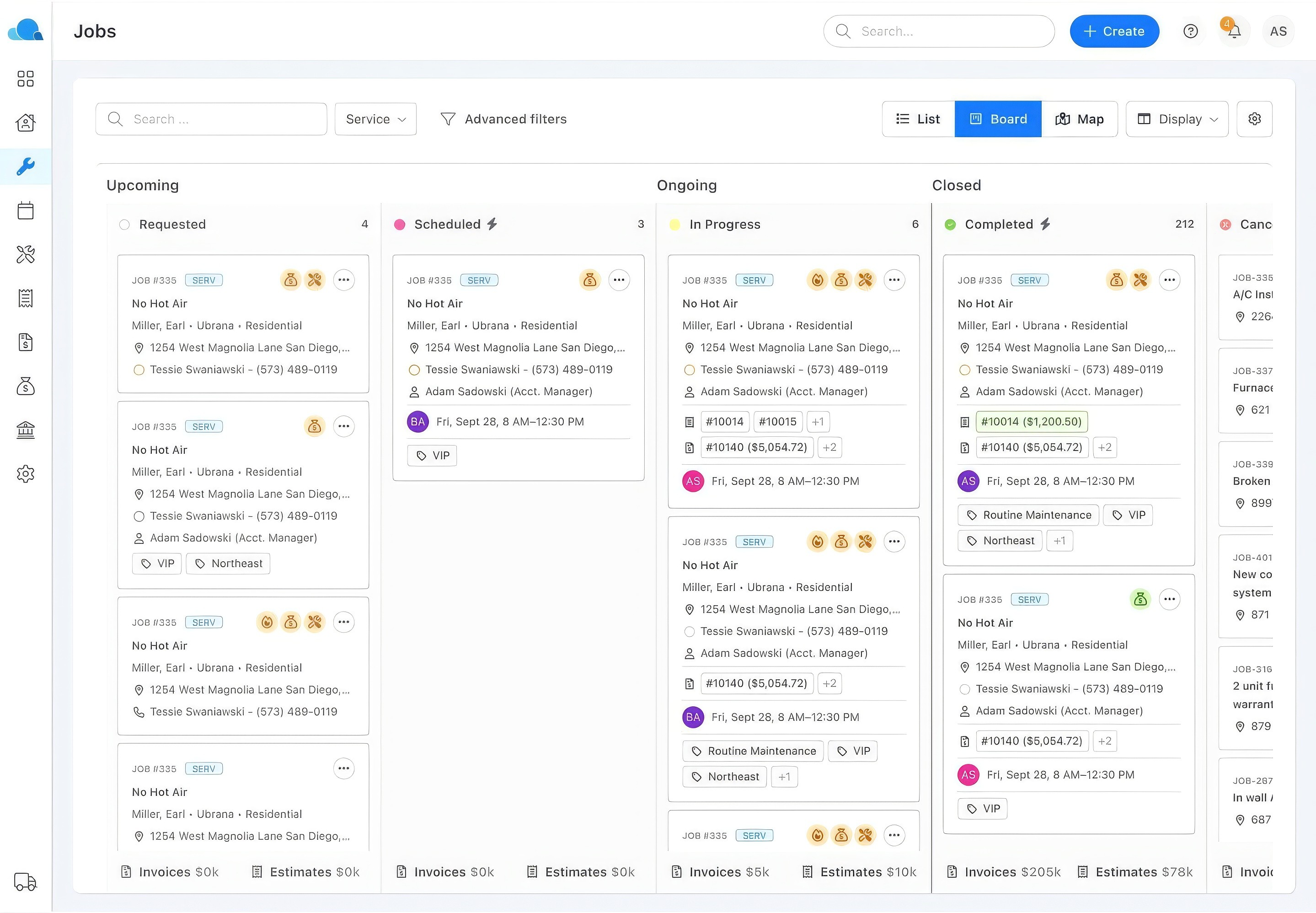Open the bank icon in sidebar

point(26,430)
